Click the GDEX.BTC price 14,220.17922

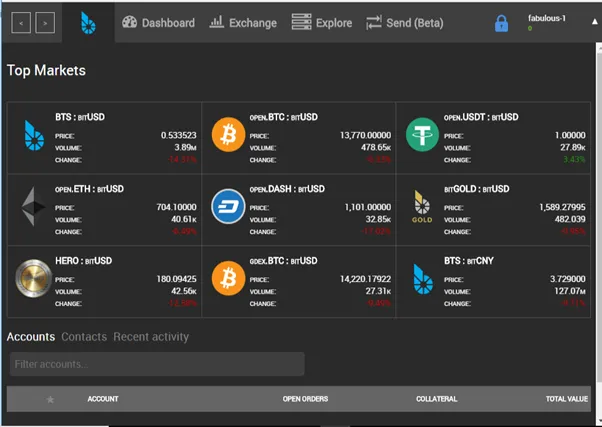coord(366,279)
